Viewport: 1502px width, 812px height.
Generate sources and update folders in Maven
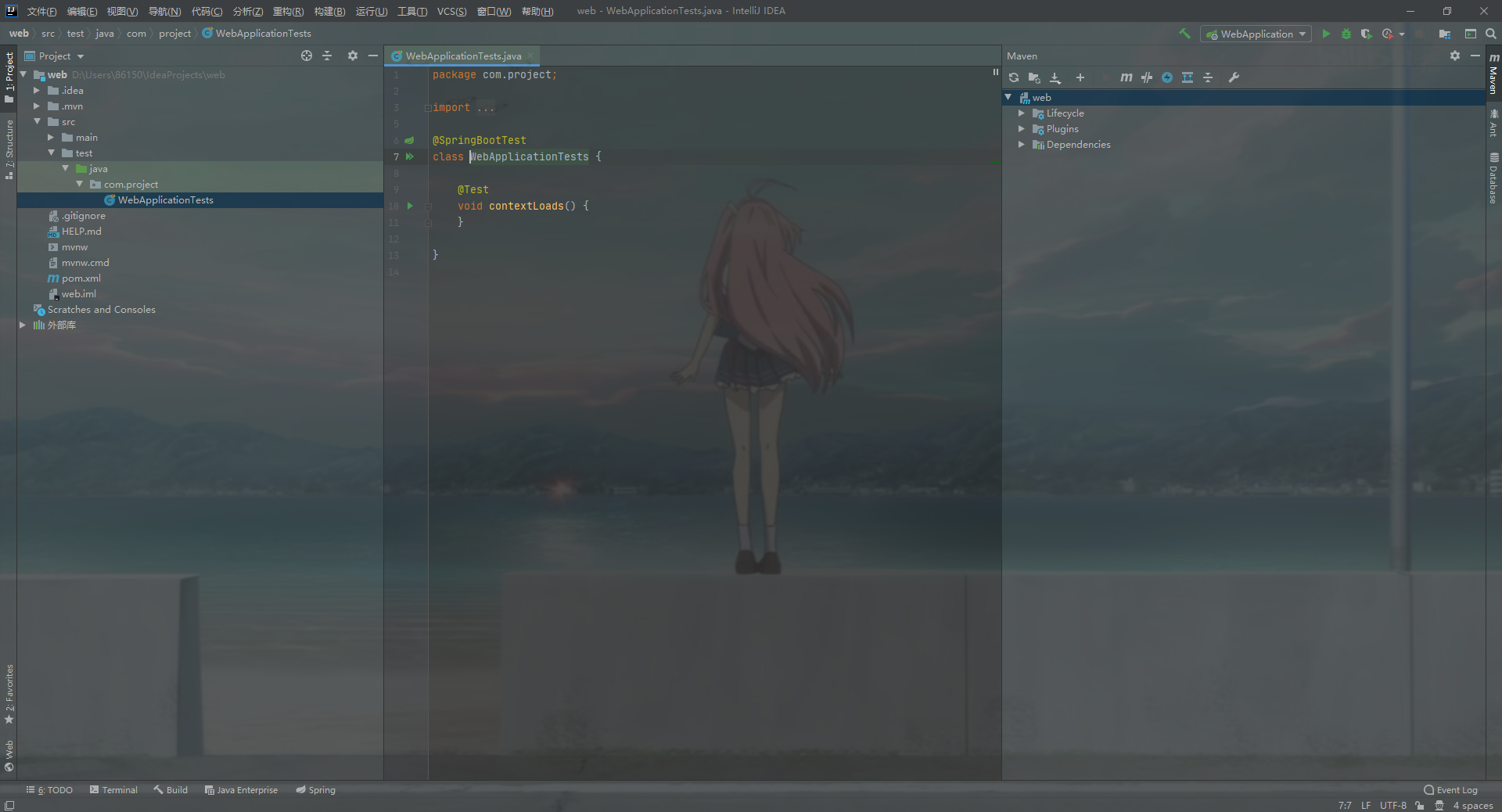1034,77
